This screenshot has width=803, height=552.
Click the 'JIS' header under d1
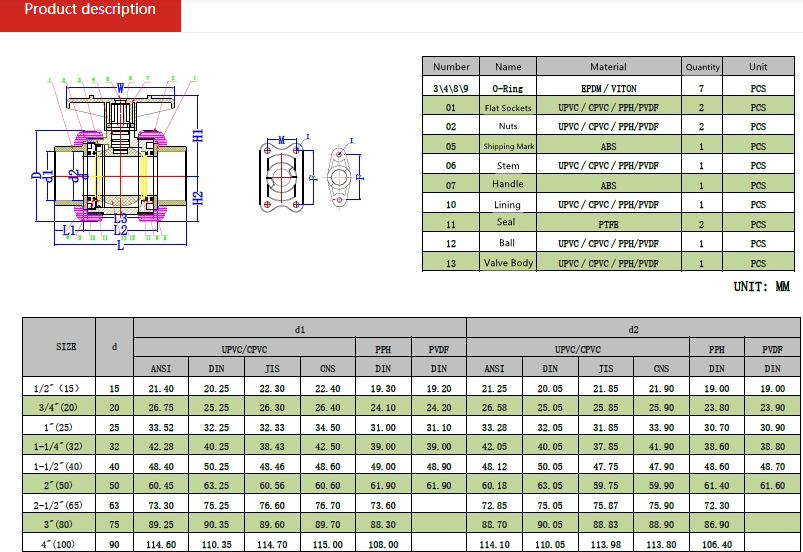click(272, 368)
